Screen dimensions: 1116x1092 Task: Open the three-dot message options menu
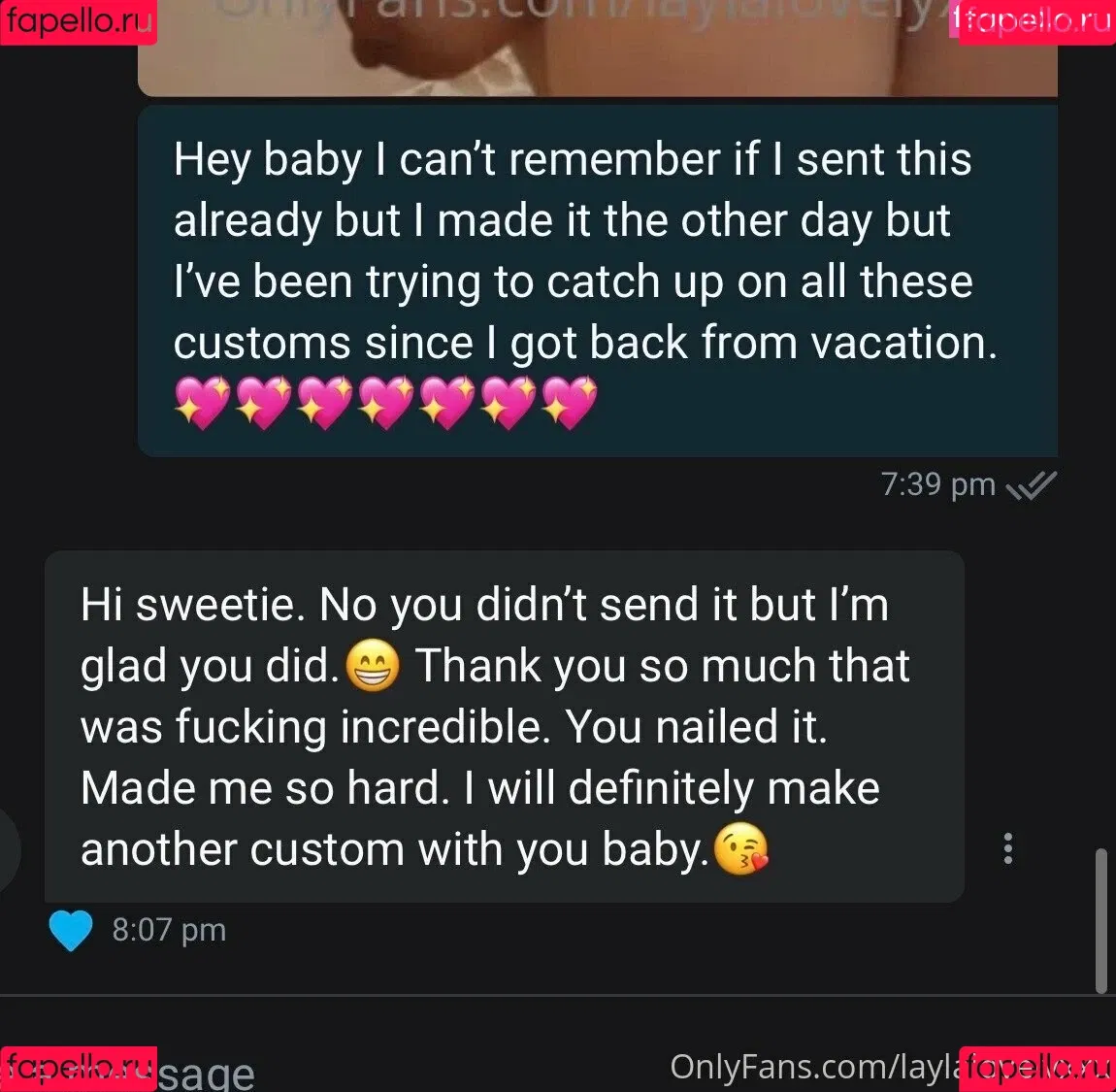coord(1008,848)
